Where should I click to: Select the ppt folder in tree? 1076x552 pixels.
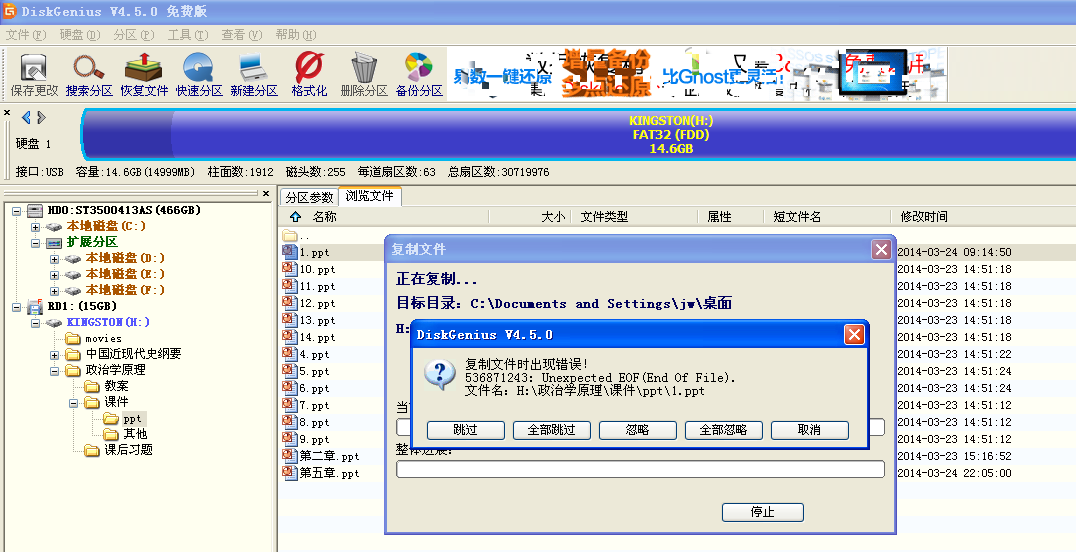click(x=132, y=418)
